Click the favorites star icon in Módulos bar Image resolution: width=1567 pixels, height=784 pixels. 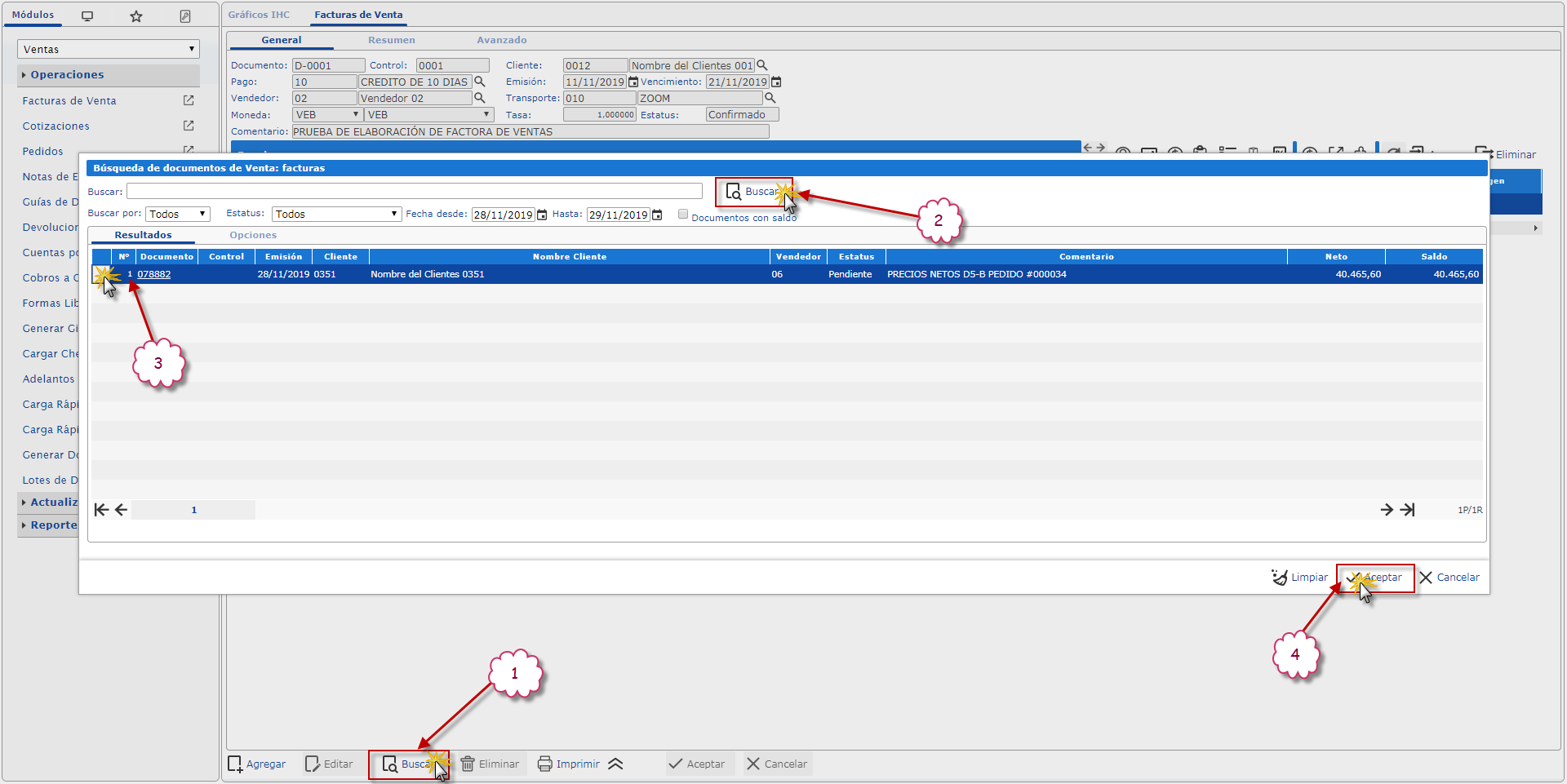[136, 16]
